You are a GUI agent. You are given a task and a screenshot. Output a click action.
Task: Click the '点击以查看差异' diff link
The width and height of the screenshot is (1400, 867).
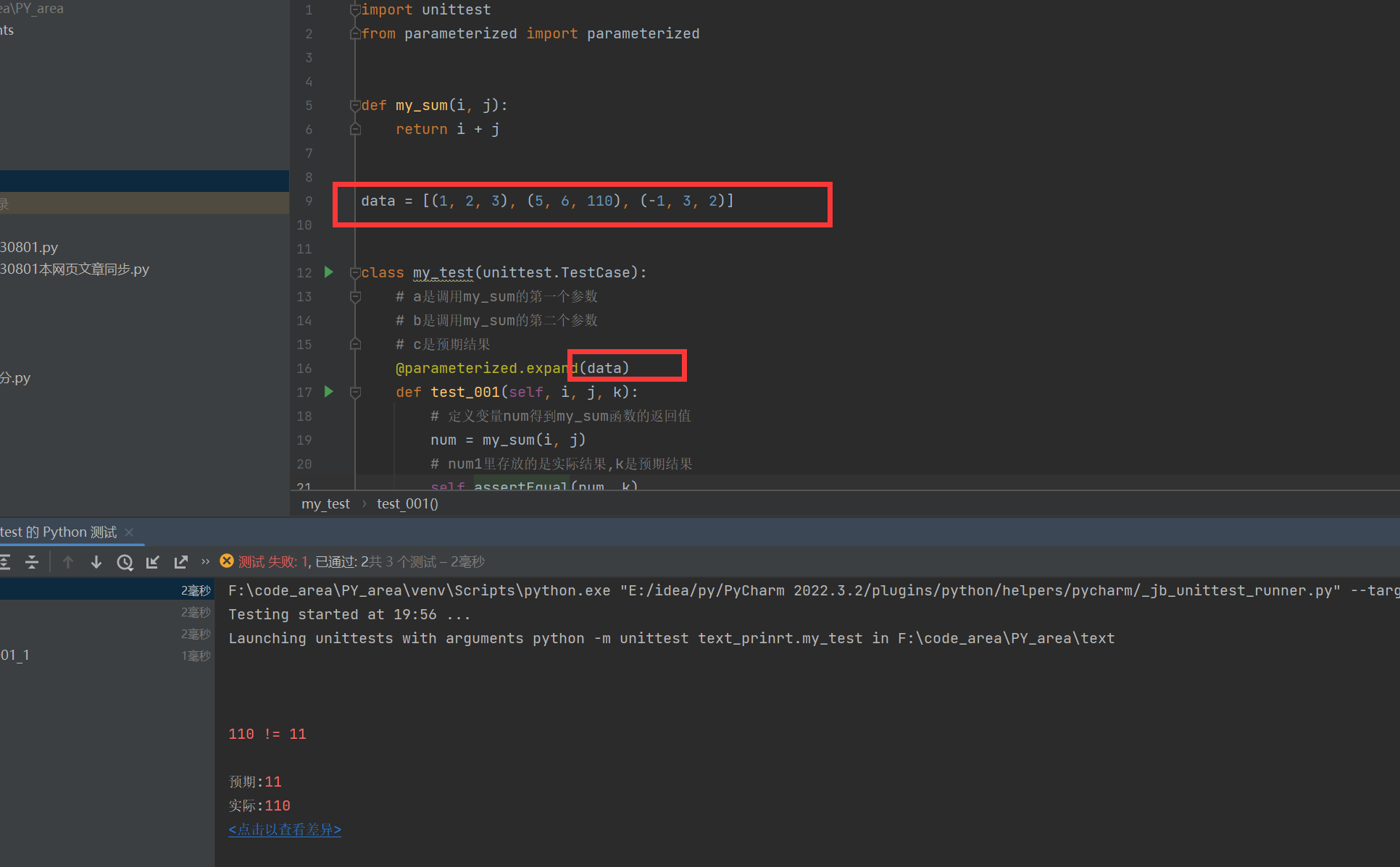[285, 829]
